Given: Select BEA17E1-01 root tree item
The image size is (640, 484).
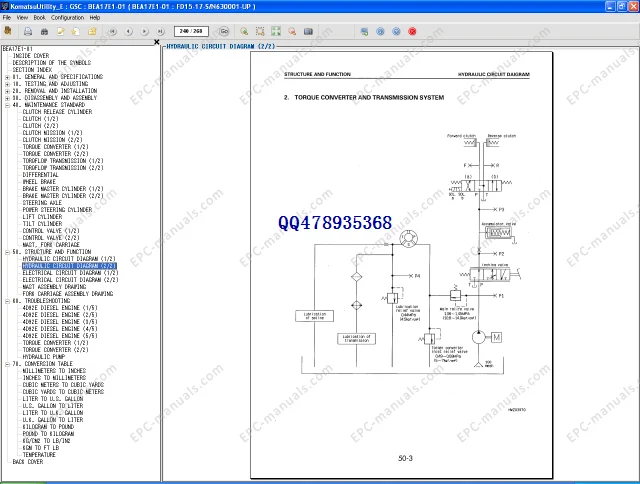Looking at the screenshot, I should [18, 49].
